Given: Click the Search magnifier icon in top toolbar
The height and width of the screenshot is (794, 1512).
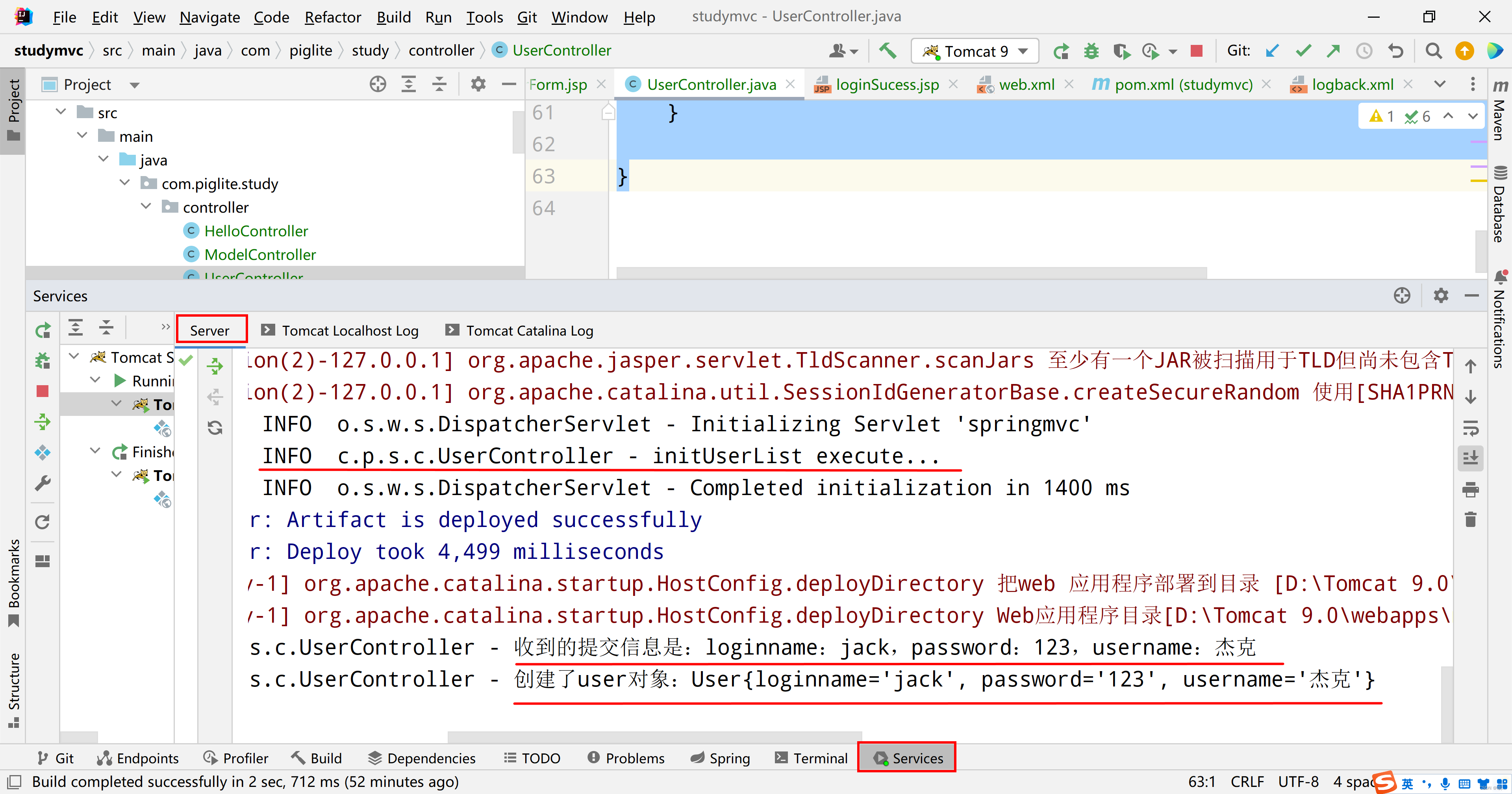Looking at the screenshot, I should [1432, 51].
